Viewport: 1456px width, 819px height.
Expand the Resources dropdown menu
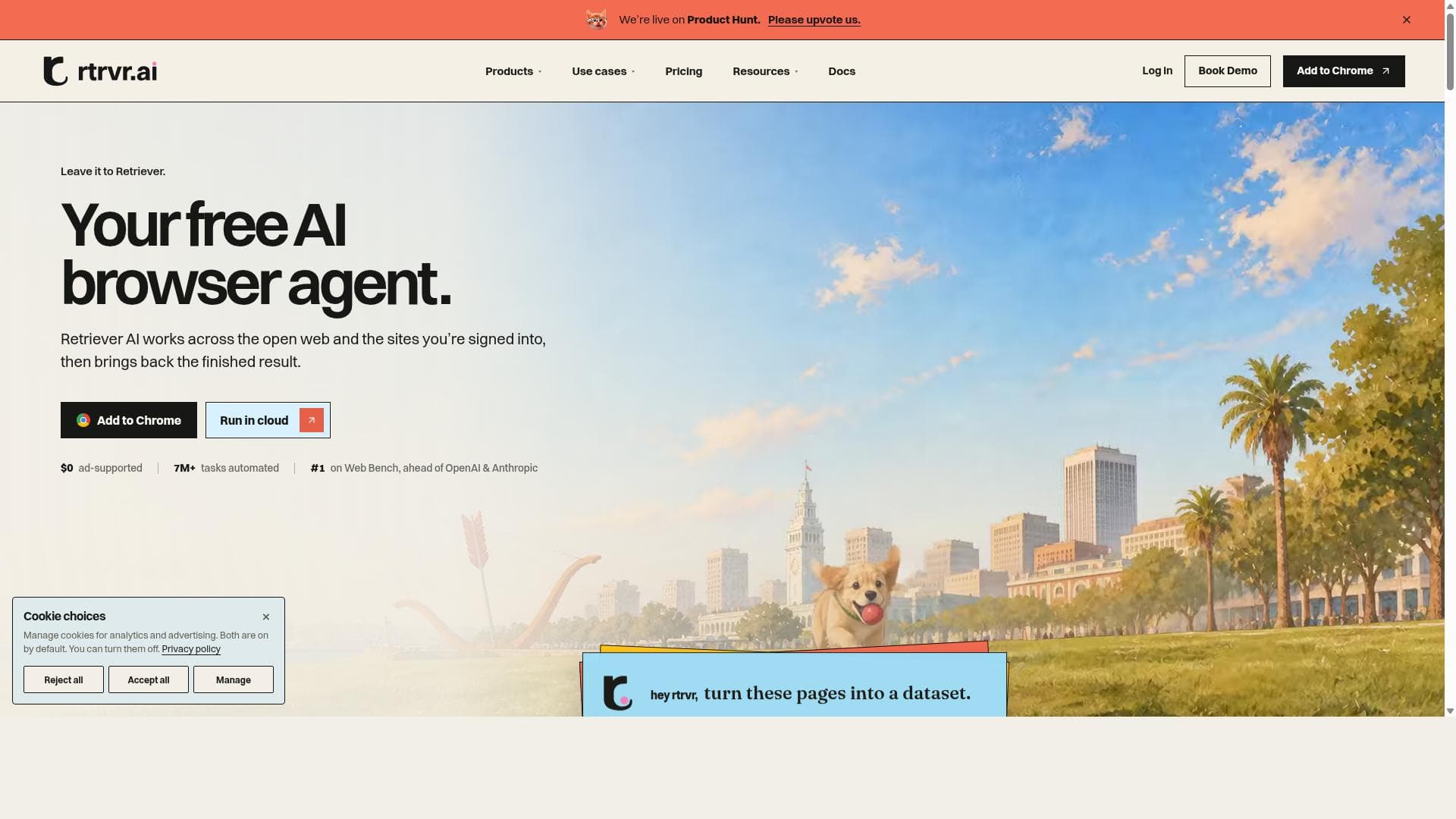coord(765,71)
